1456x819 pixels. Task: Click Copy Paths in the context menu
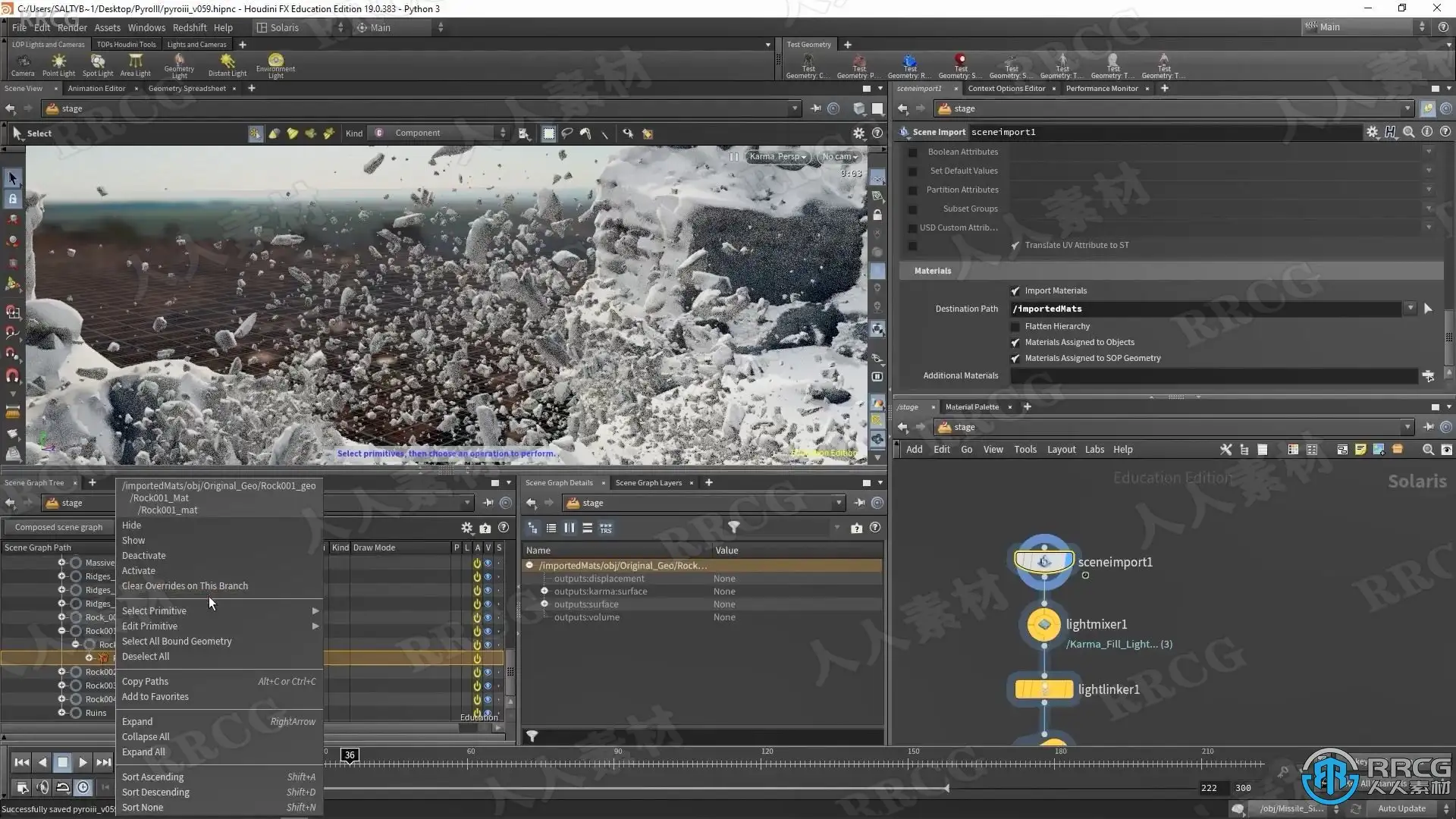[x=146, y=682]
